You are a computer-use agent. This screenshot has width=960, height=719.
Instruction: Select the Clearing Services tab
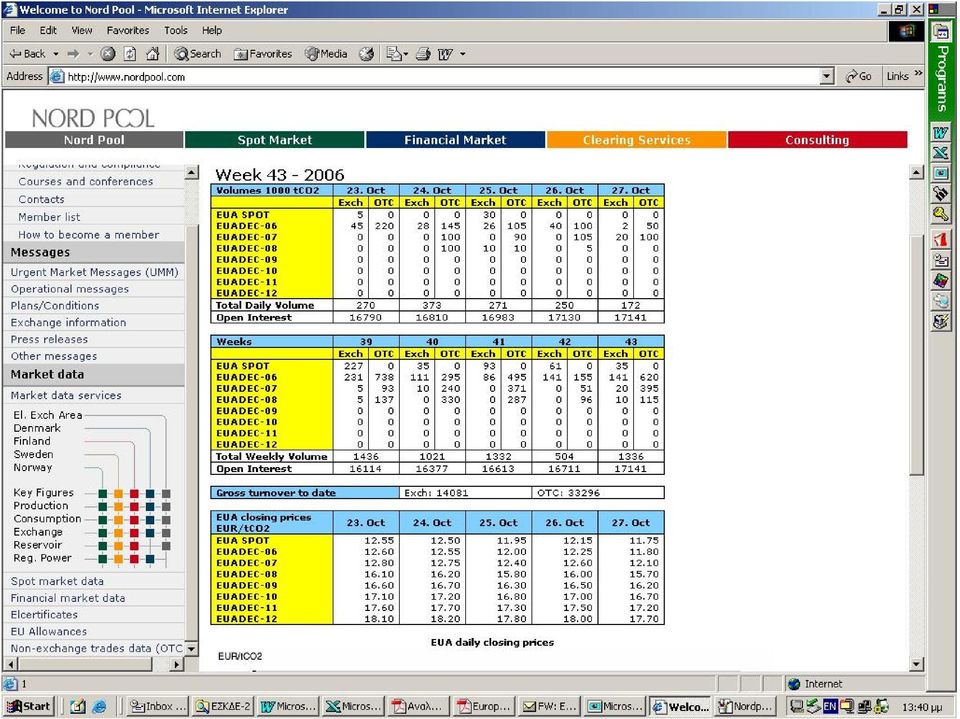tap(636, 140)
